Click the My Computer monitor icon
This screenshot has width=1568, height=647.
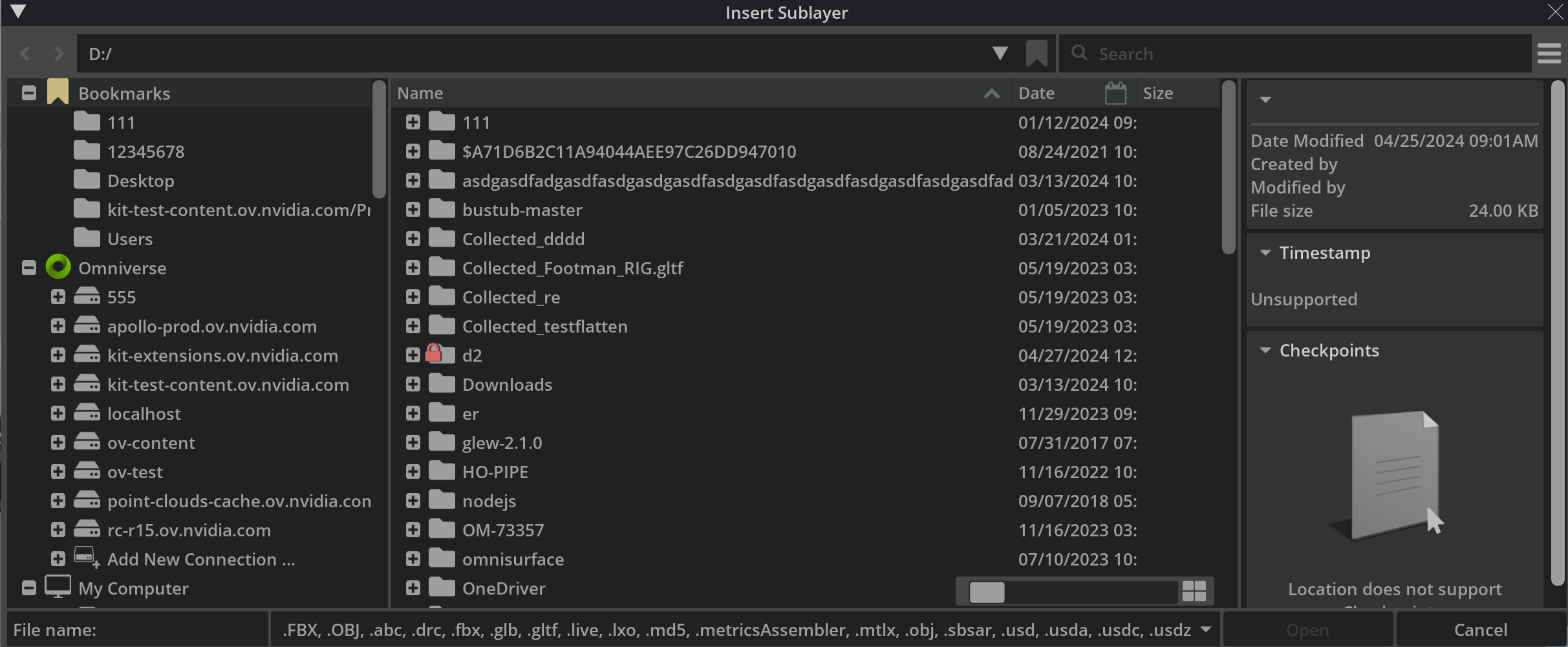58,587
